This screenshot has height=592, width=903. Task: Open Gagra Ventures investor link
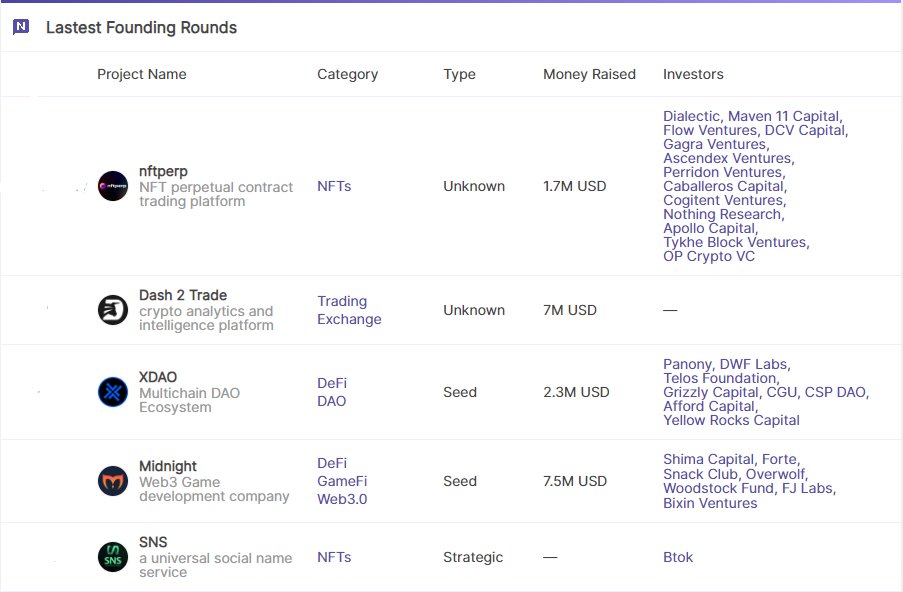715,144
